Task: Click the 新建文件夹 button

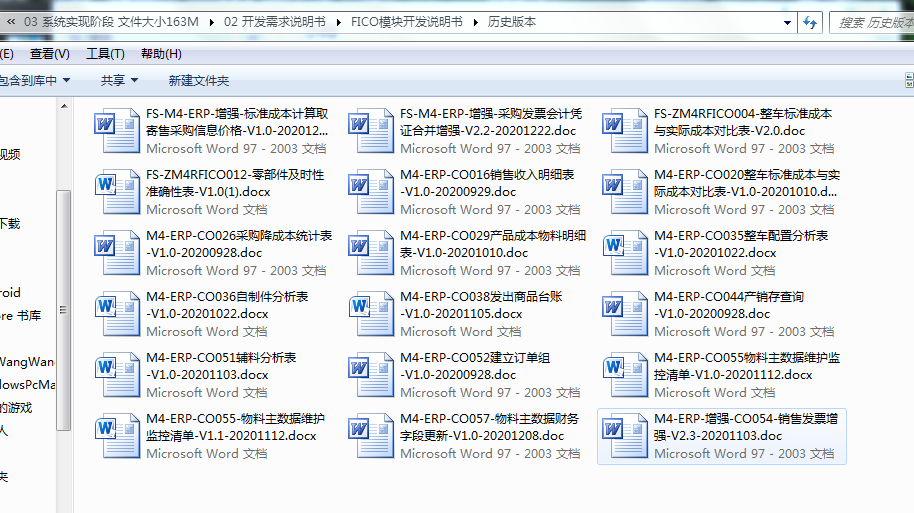Action: (x=199, y=80)
